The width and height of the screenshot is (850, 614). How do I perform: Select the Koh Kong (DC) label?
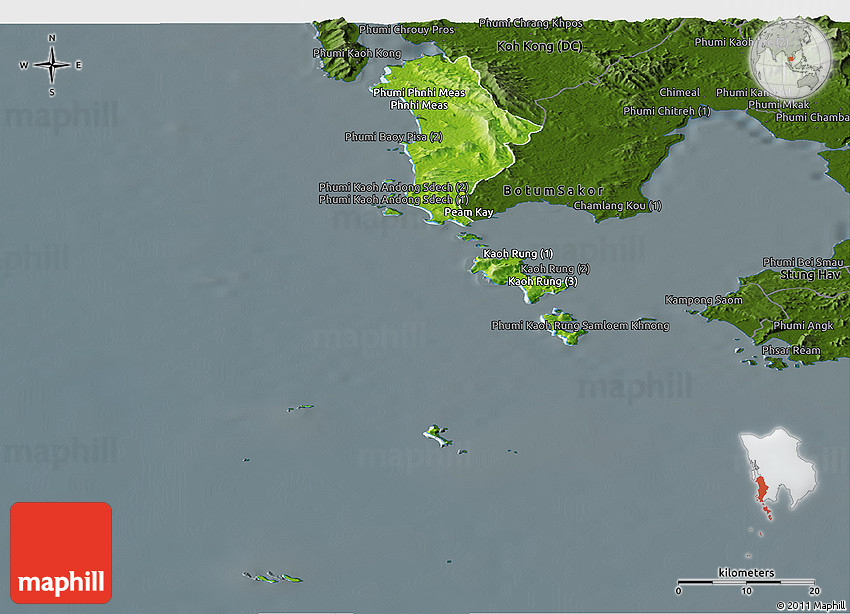click(x=539, y=47)
